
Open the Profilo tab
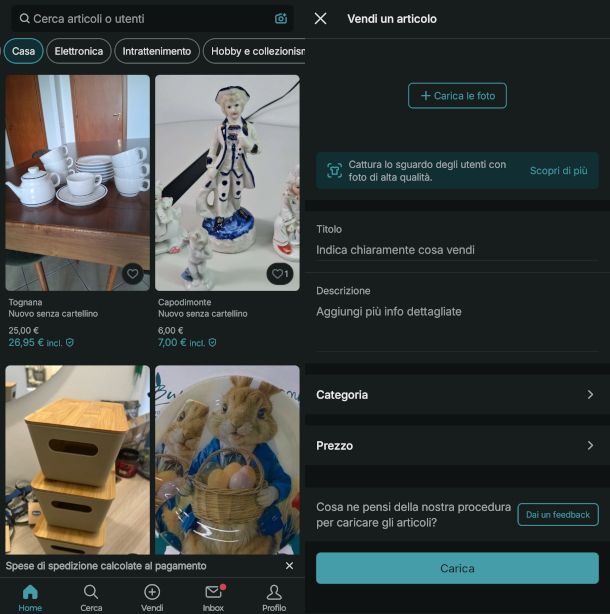click(x=274, y=598)
